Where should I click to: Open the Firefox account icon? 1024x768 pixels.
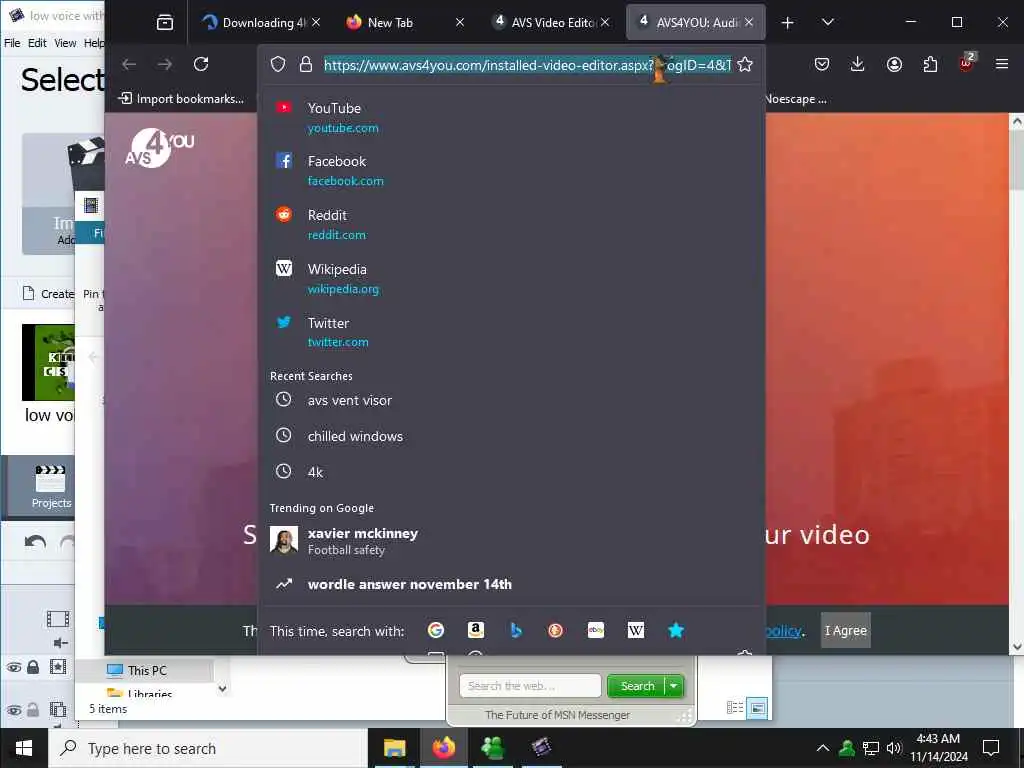coord(894,64)
